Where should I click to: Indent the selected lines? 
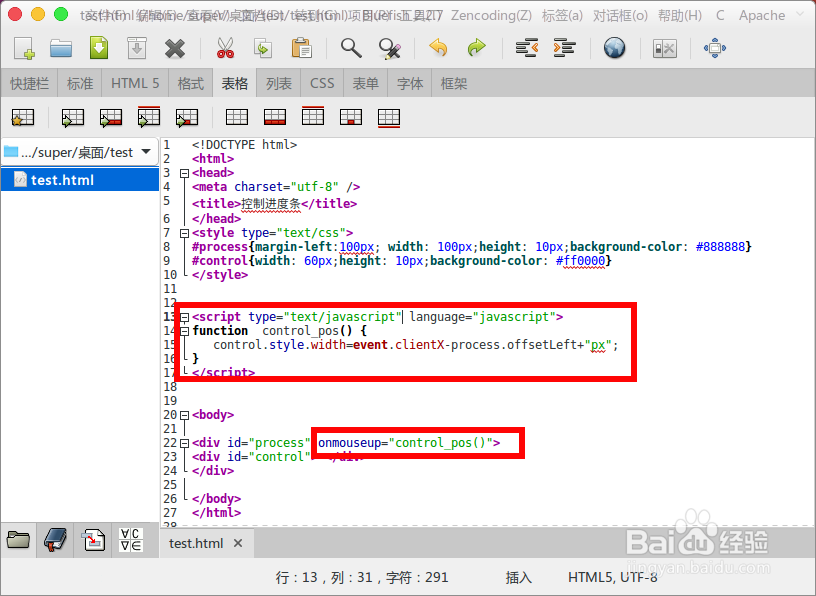pos(565,48)
